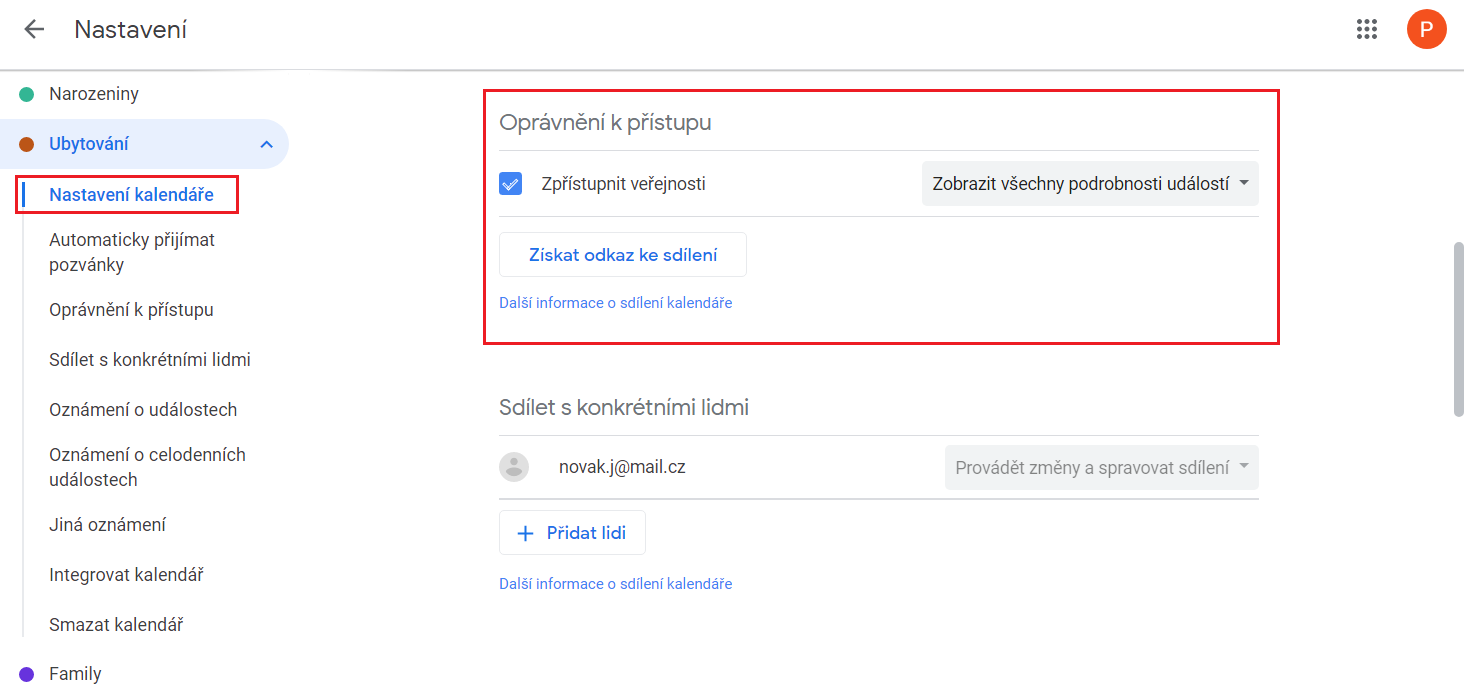Select Nastavení kalendáře in the sidebar

(131, 195)
